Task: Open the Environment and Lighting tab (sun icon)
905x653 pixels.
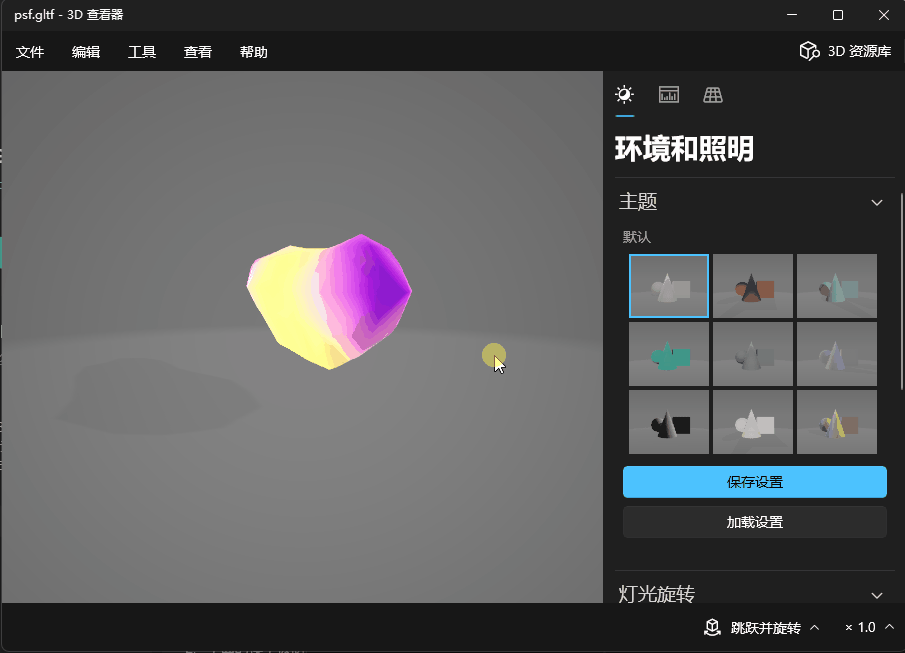Action: coord(624,95)
